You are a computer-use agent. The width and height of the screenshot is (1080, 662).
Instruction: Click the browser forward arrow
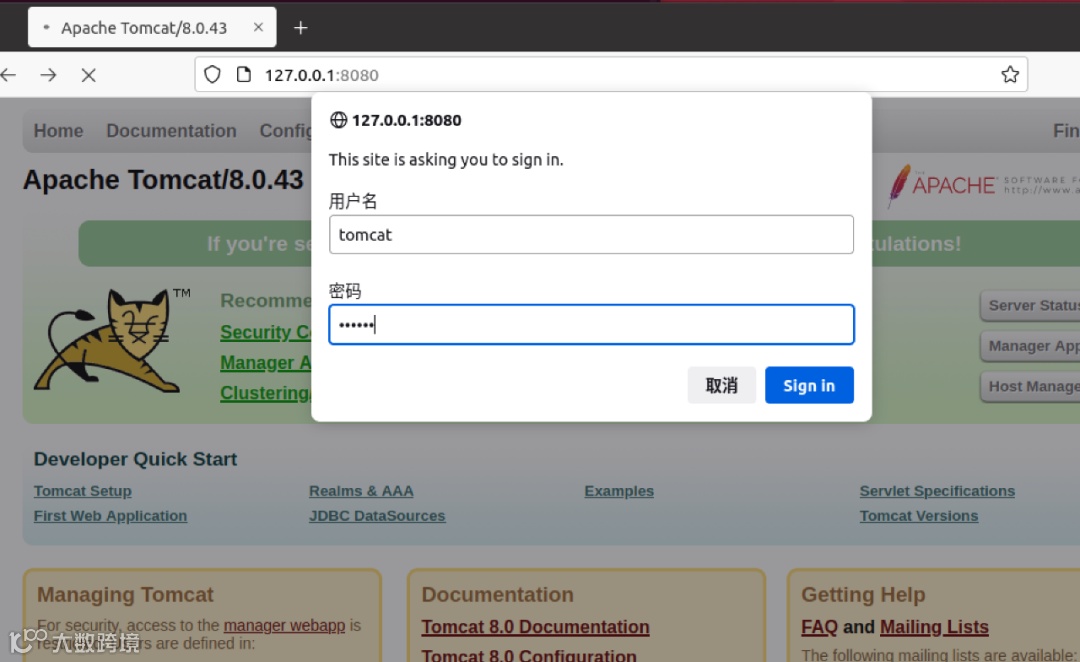click(48, 74)
